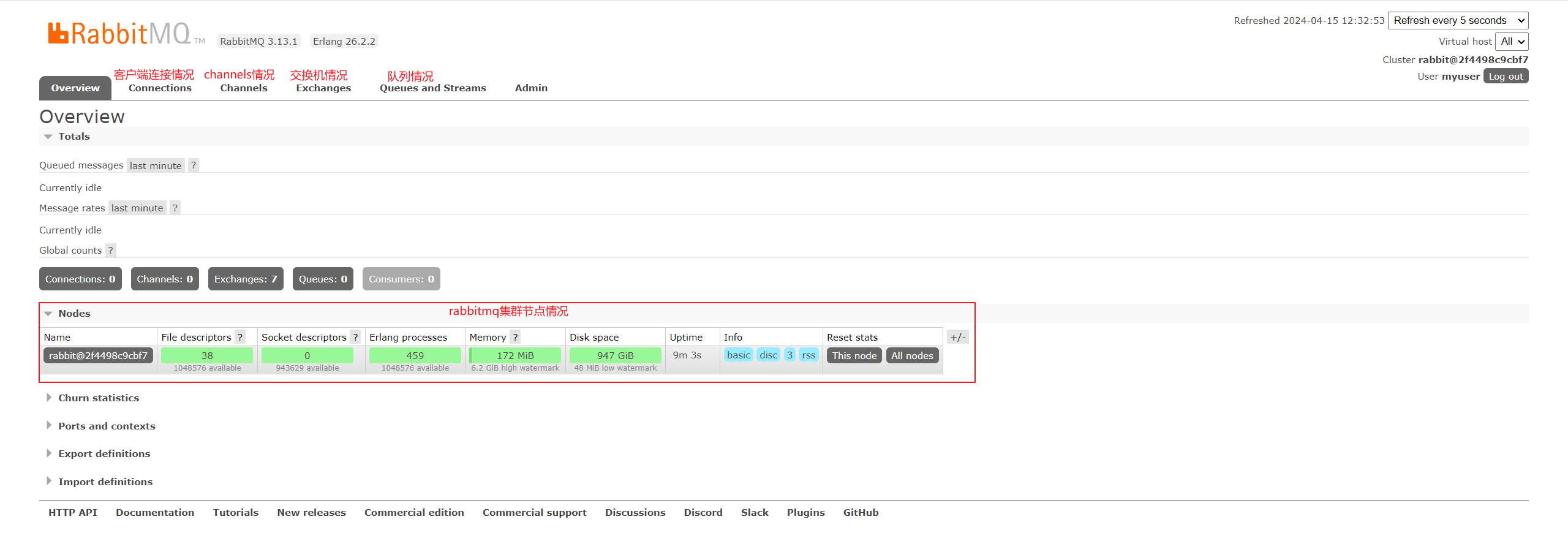Open node rabbit@2f4498c9cbf7 details
This screenshot has height=533, width=1568.
98,356
